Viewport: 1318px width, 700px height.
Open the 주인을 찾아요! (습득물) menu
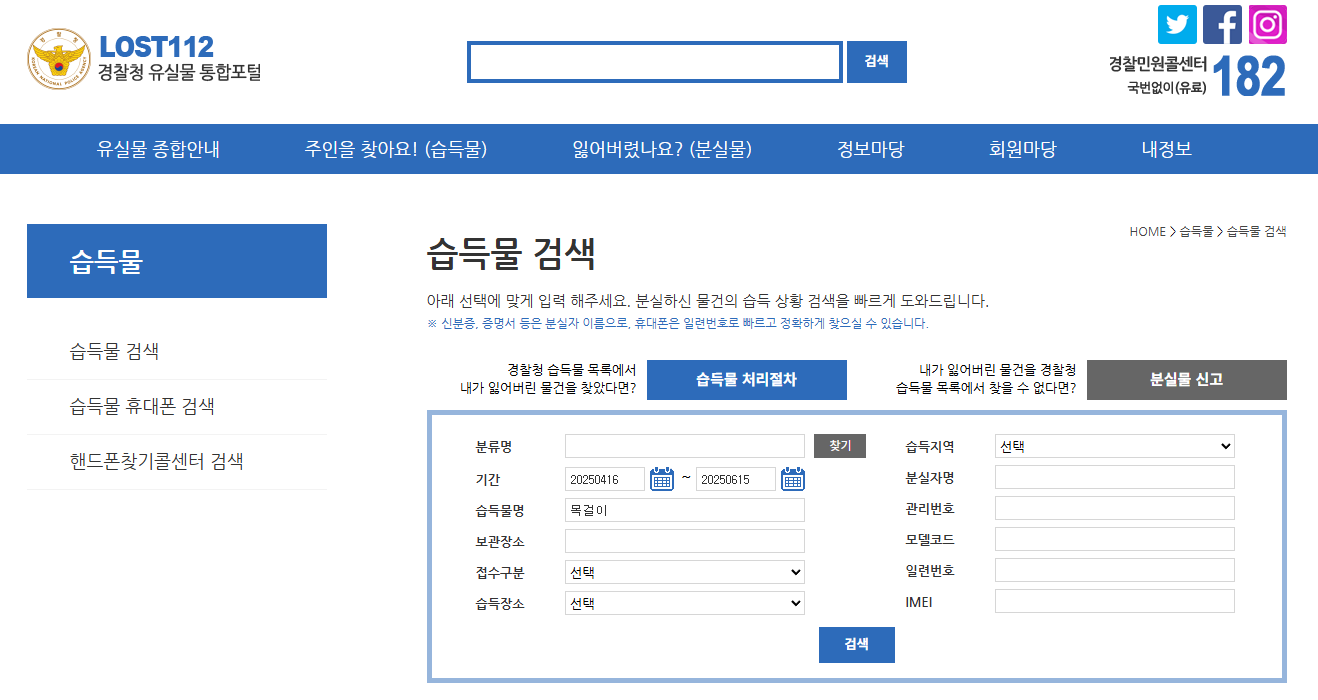[x=396, y=150]
